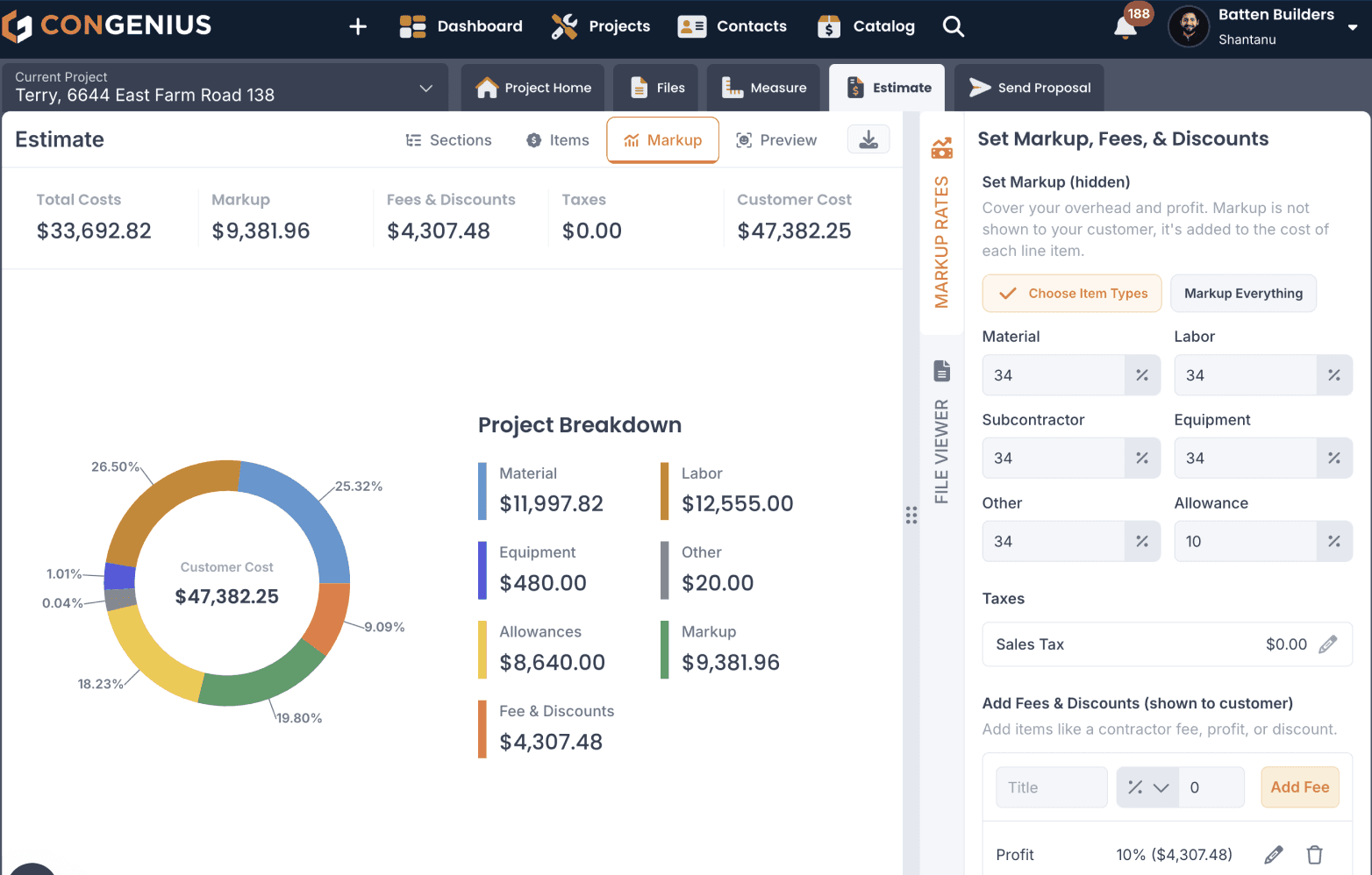This screenshot has height=875, width=1372.
Task: Click the Shantanu user avatar
Action: tap(1189, 26)
